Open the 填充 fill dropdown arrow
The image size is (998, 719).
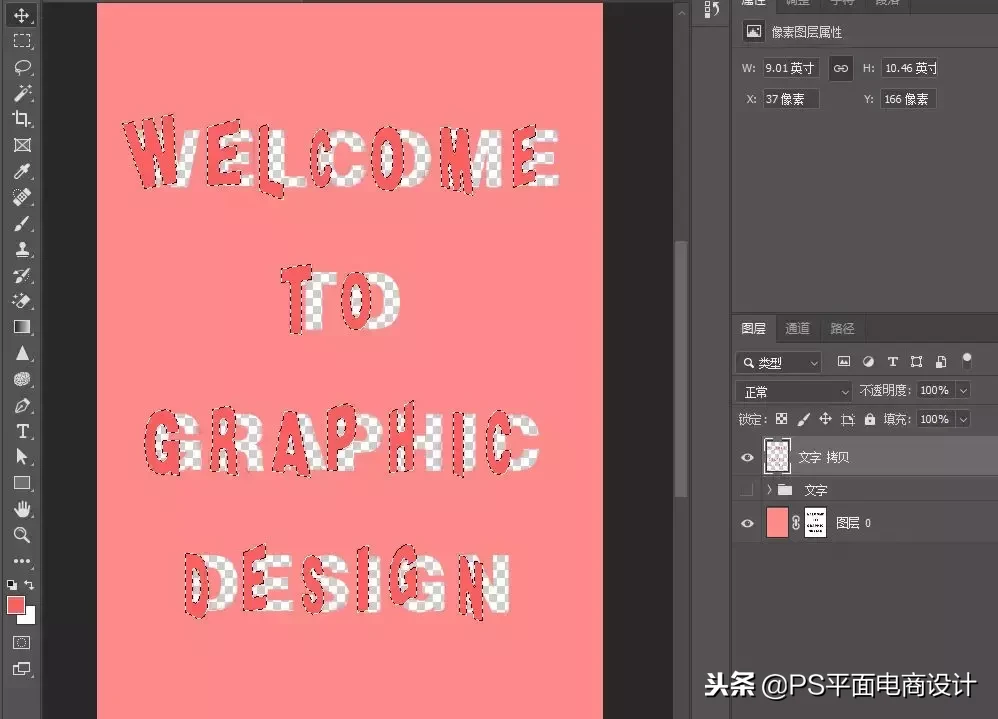[963, 419]
